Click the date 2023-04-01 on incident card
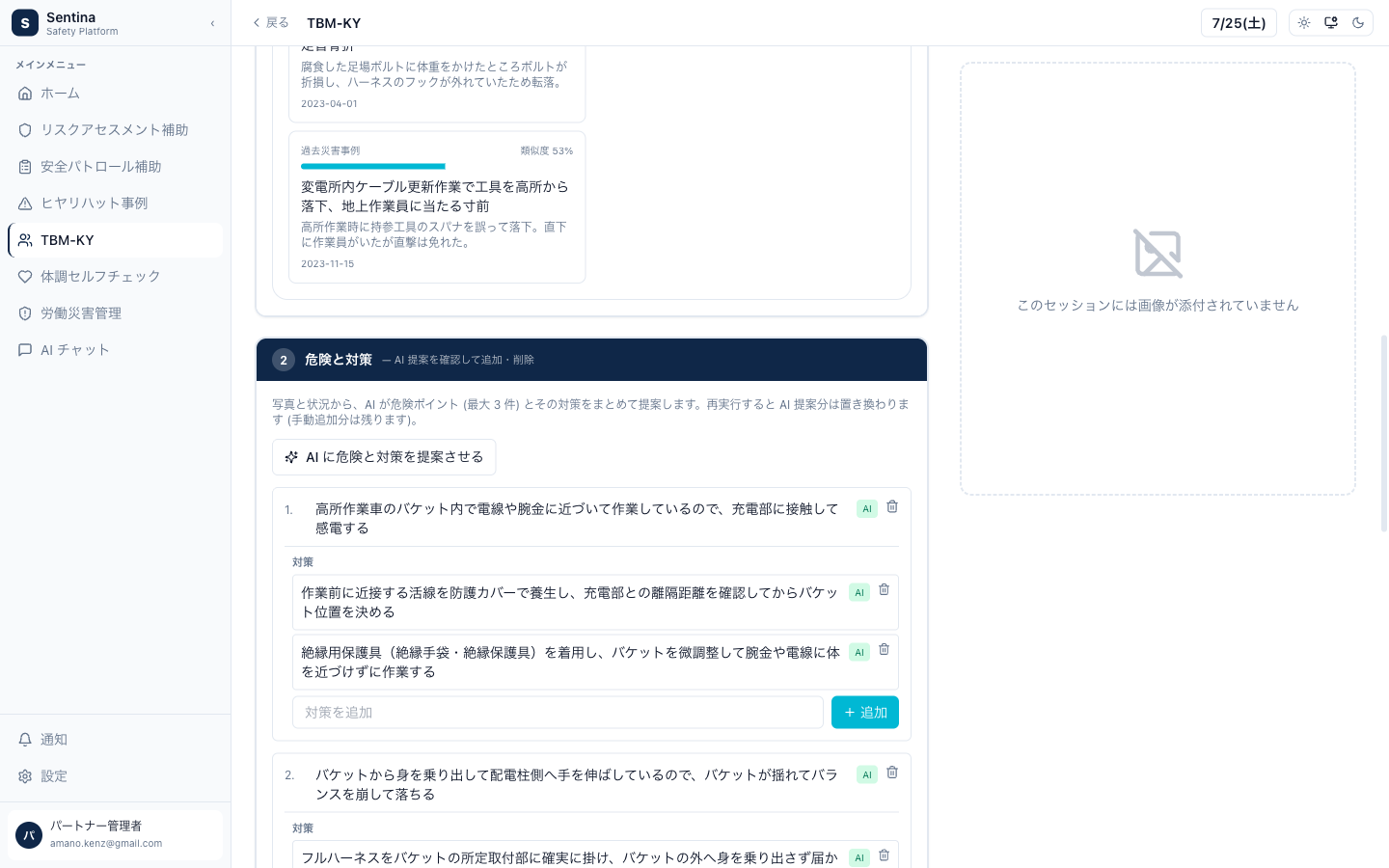Image resolution: width=1389 pixels, height=868 pixels. coord(329,104)
